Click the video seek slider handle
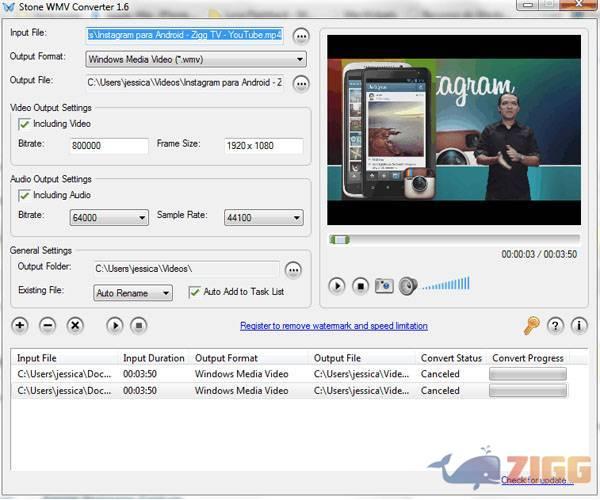 tap(339, 240)
